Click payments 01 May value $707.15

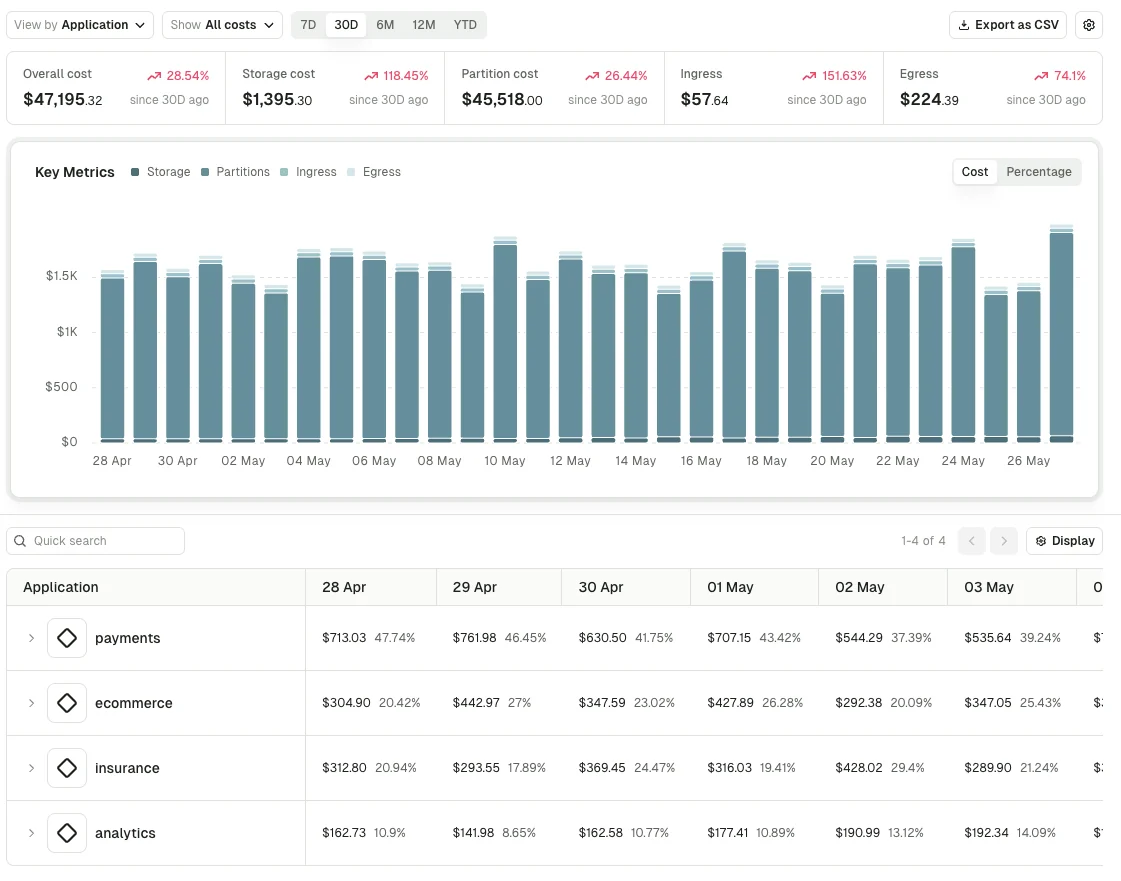[x=729, y=638]
